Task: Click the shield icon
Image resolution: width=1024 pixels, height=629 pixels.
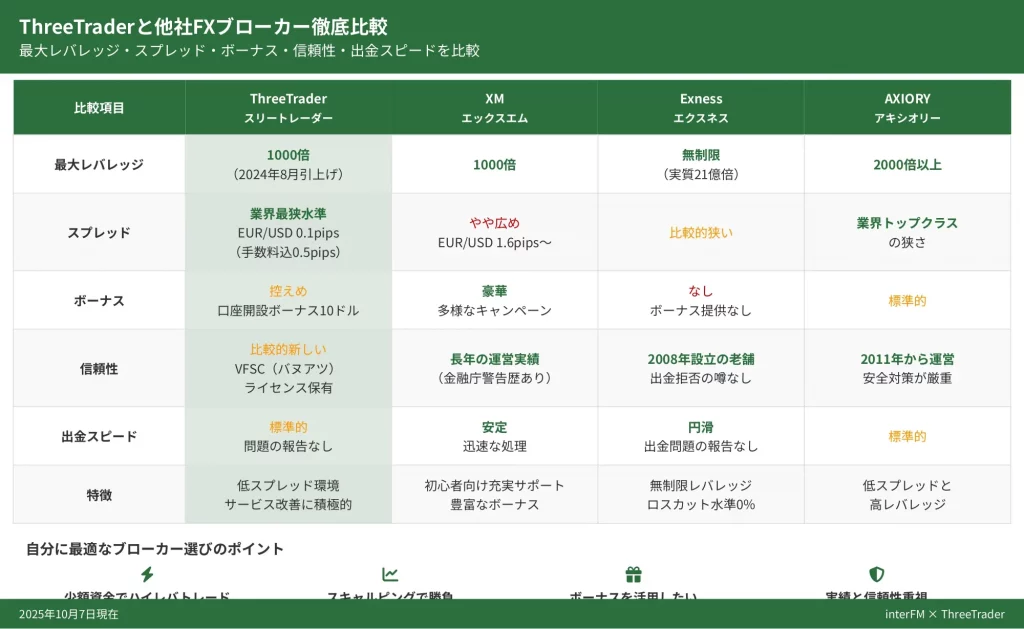Action: pos(876,574)
